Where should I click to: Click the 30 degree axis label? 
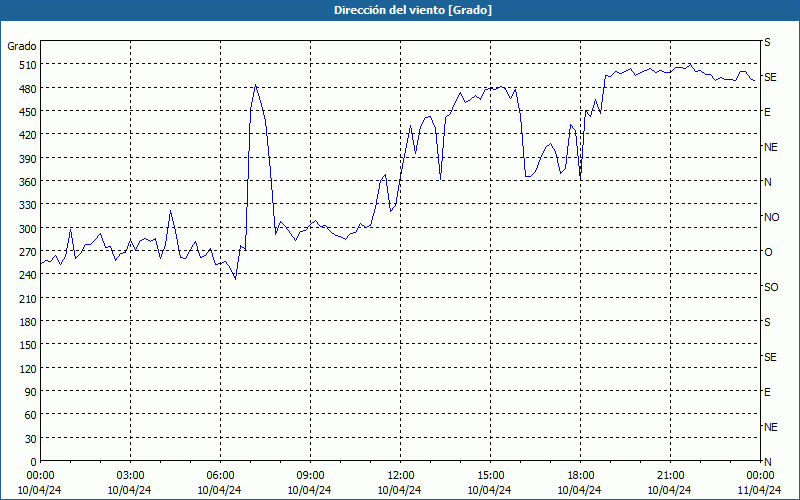pos(31,439)
